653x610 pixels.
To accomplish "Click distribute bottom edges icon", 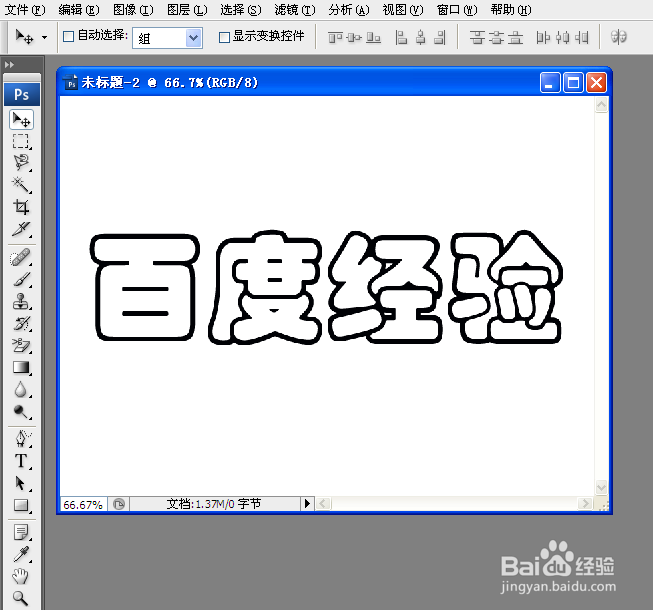I will [x=515, y=38].
